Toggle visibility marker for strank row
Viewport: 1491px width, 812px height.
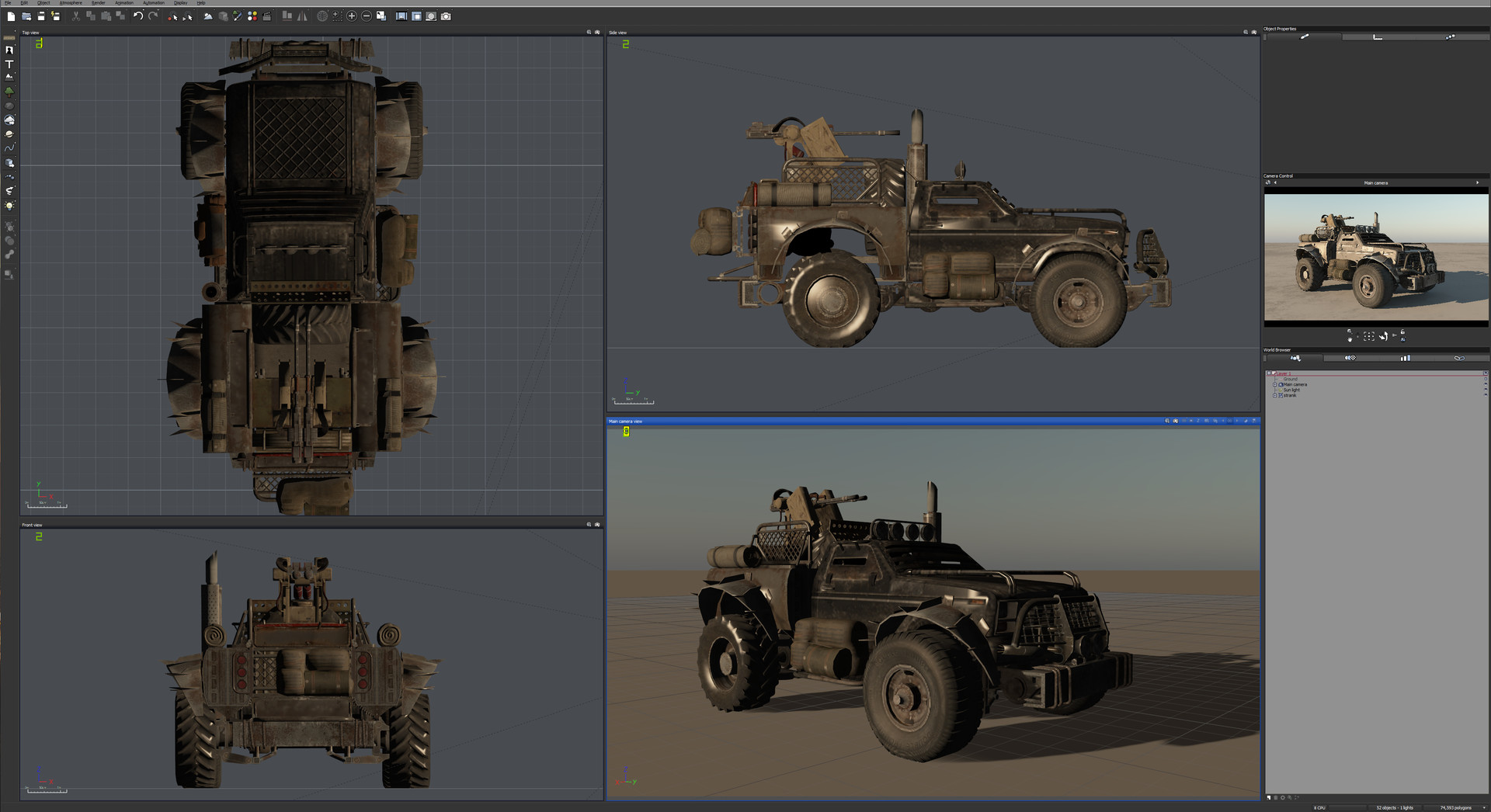1486,395
